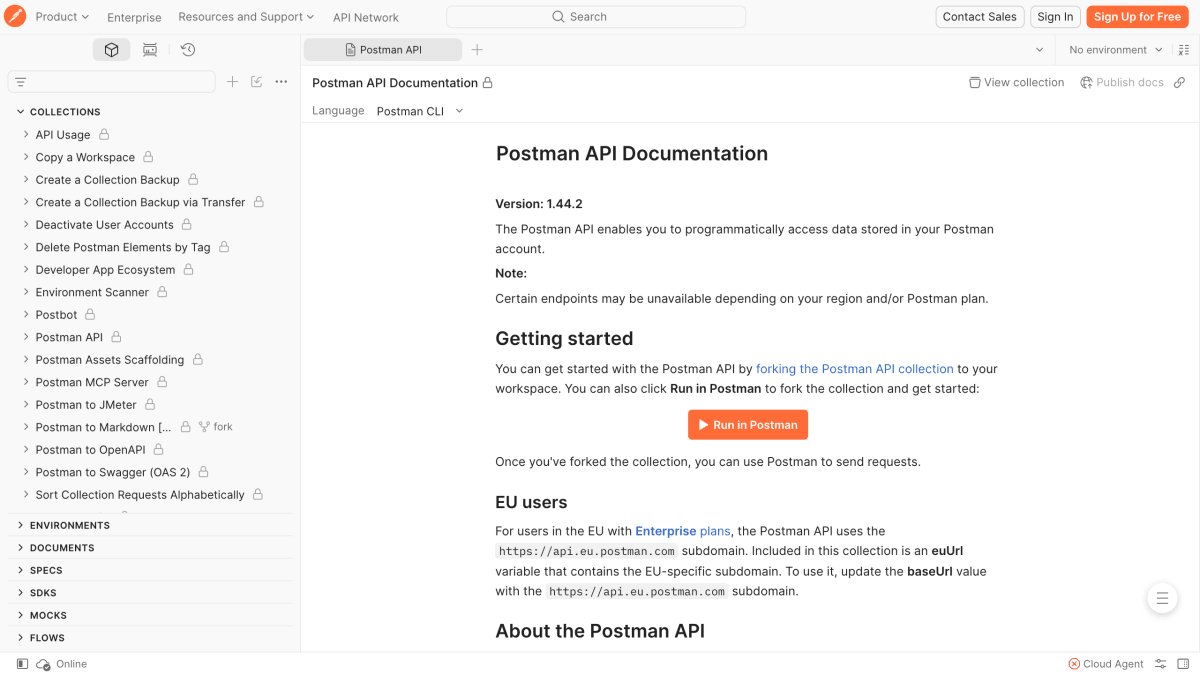Image resolution: width=1200 pixels, height=675 pixels.
Task: Open the floating table of contents button
Action: [x=1161, y=599]
